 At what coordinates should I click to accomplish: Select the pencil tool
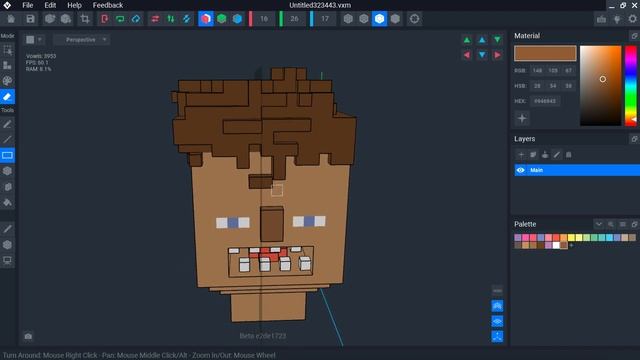pyautogui.click(x=7, y=124)
